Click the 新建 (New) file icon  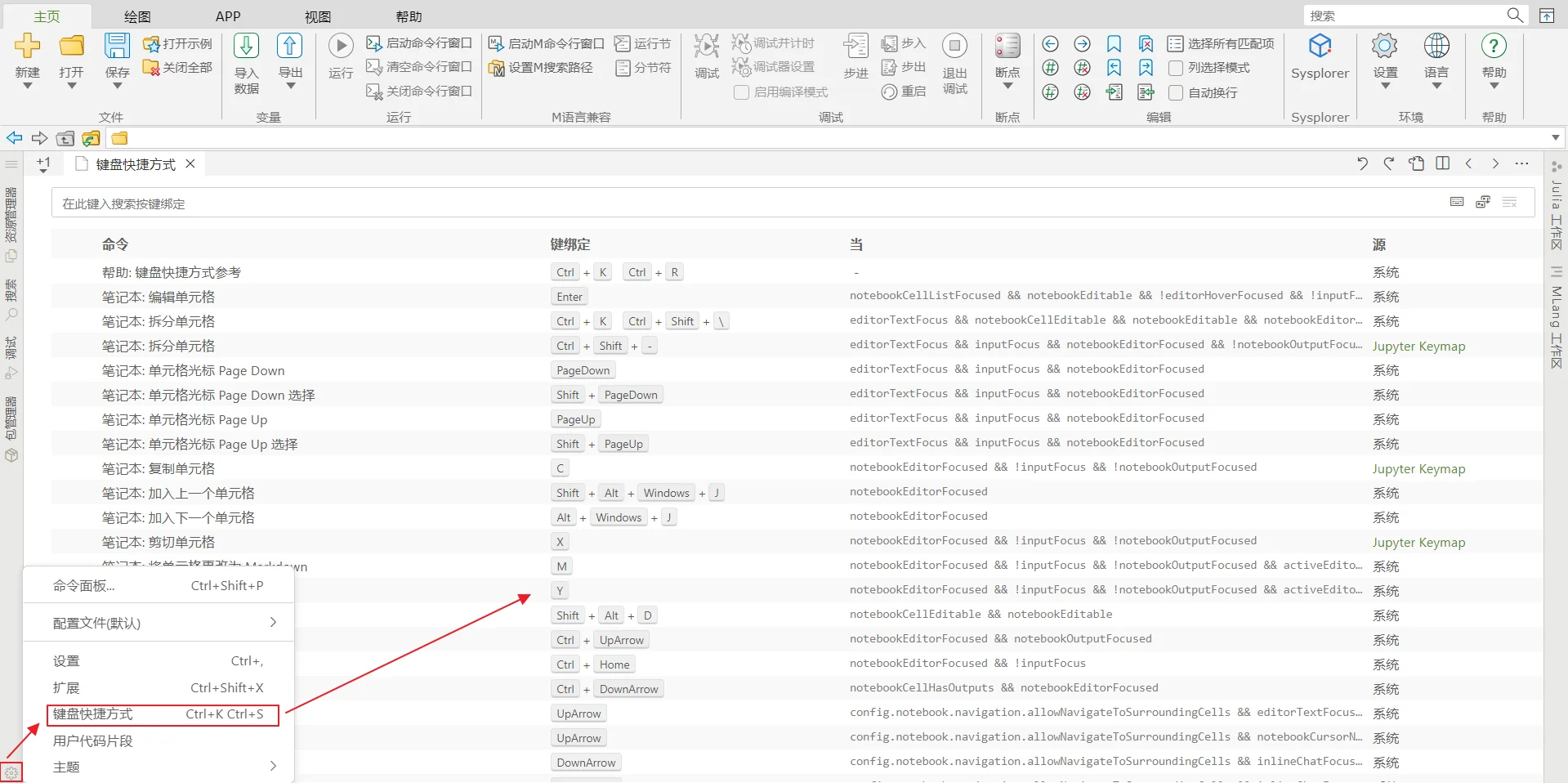point(28,46)
